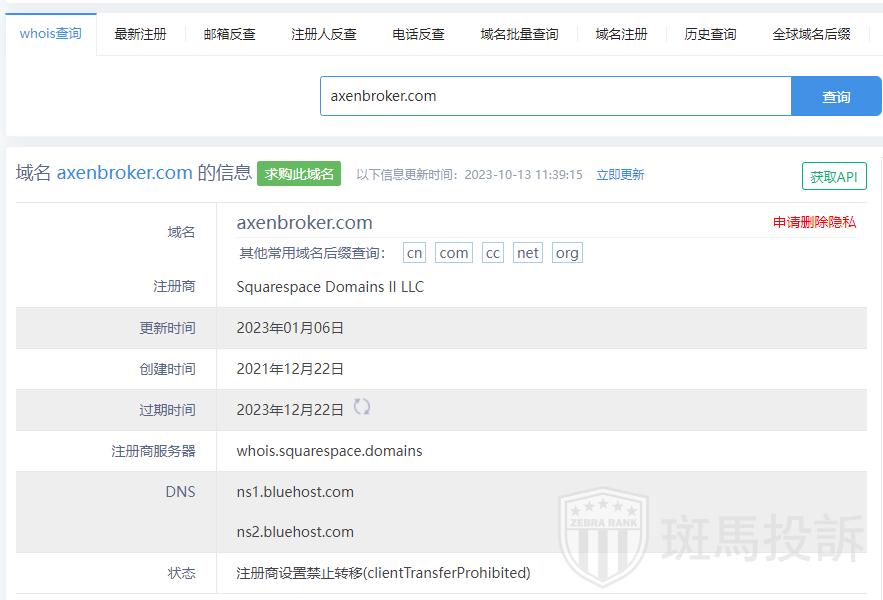Select the cn domain suffix option
Screen dimensions: 883x600
point(414,253)
